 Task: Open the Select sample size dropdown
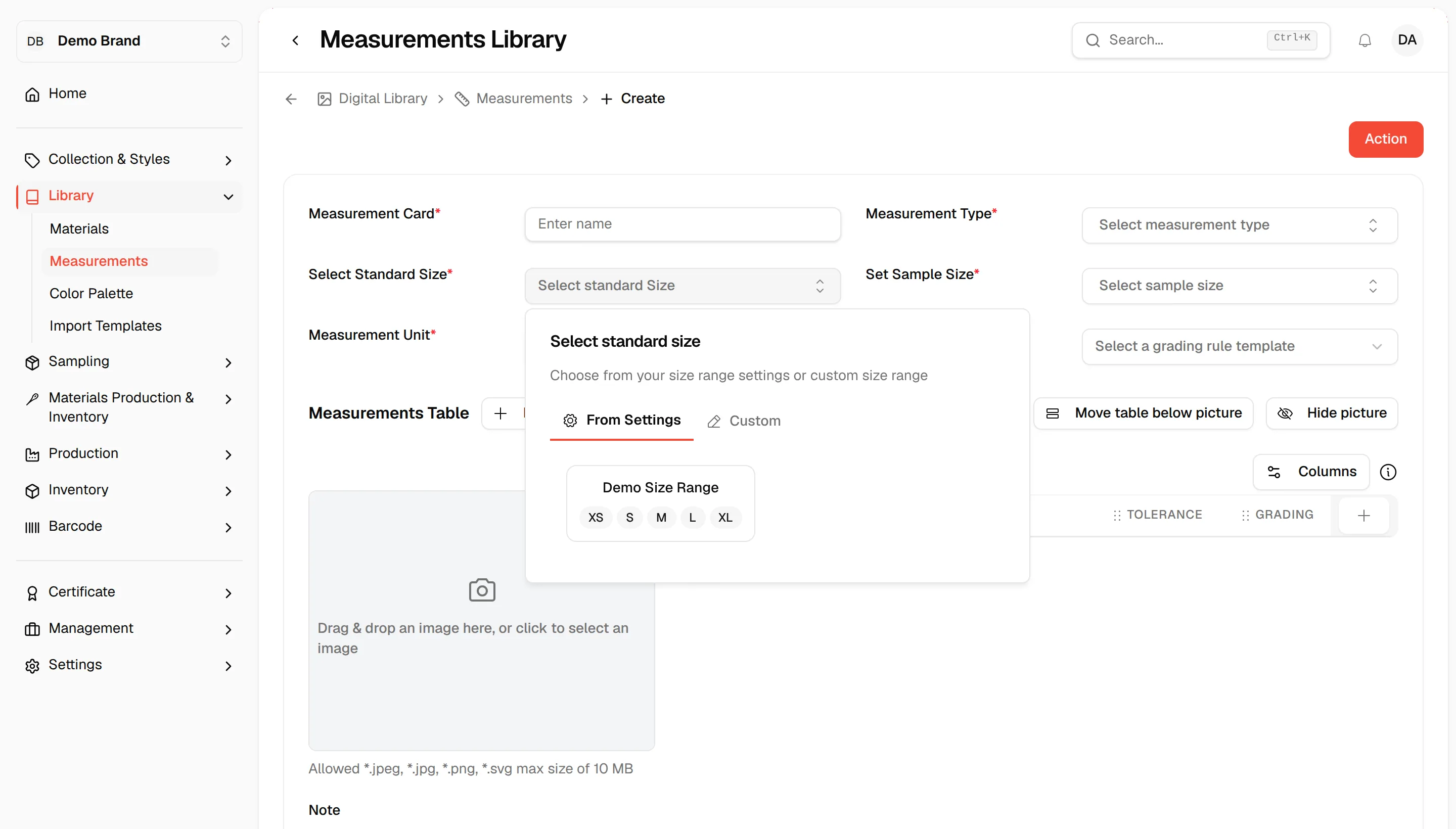1239,286
